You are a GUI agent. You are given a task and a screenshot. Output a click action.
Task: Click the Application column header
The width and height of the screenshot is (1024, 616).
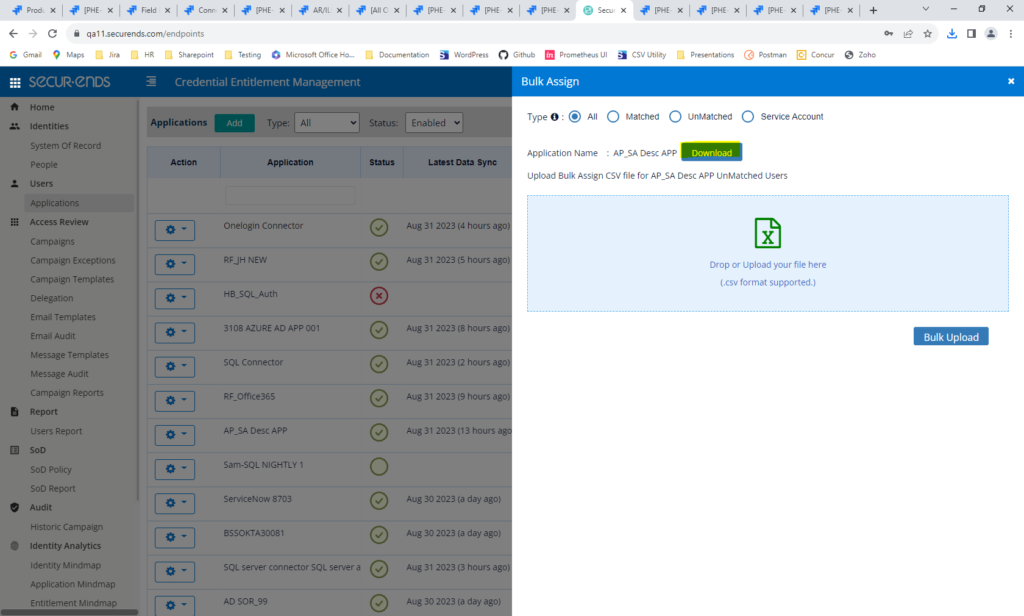click(290, 162)
